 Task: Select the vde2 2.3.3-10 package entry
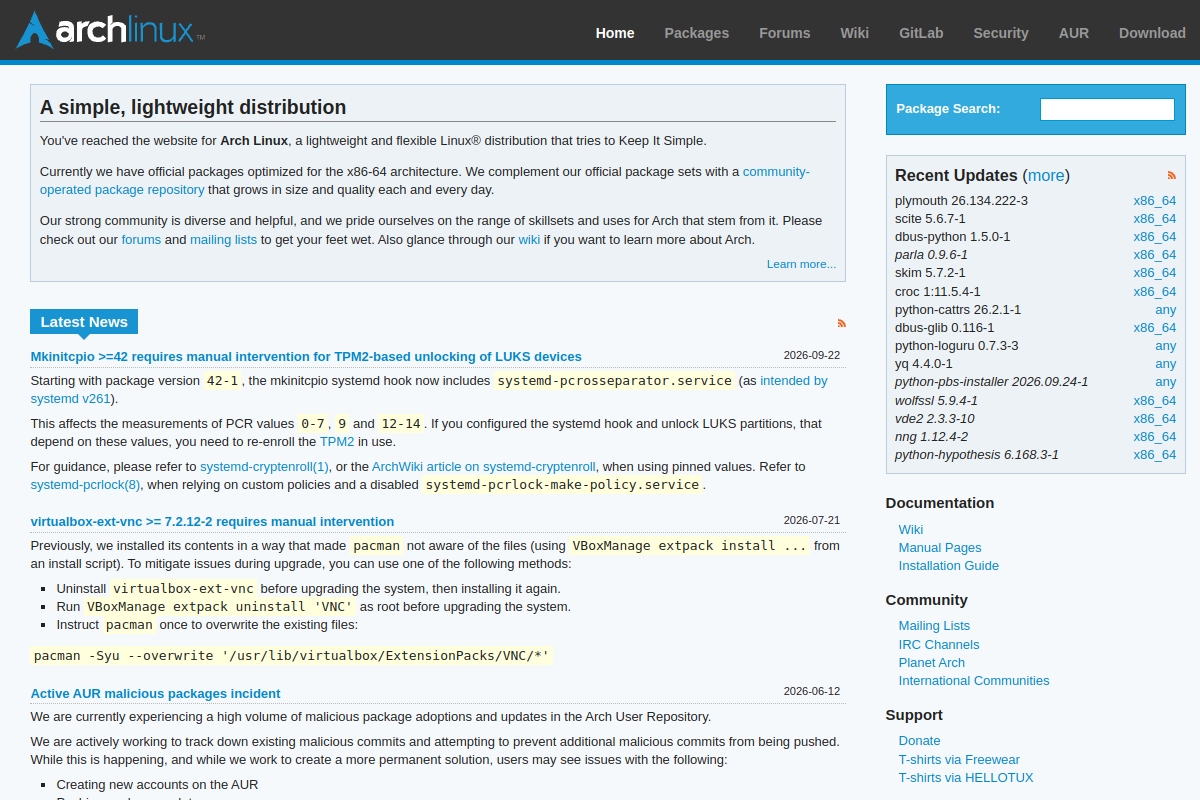click(934, 418)
